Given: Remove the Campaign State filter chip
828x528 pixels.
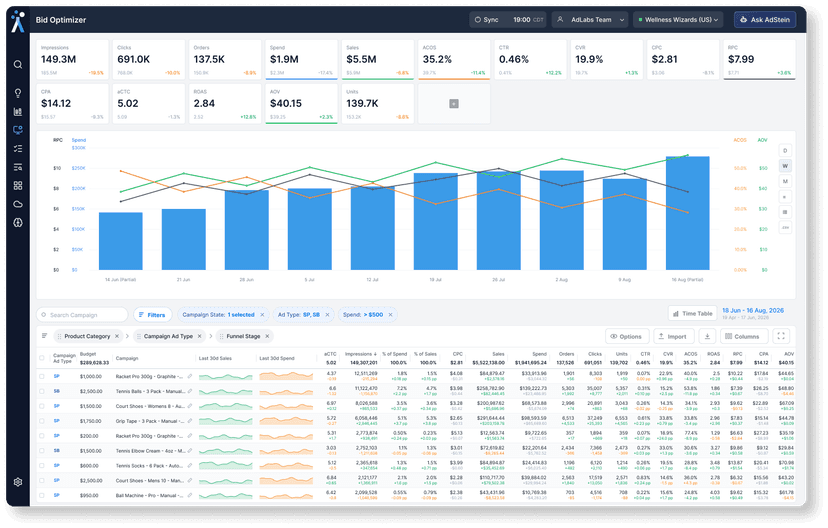Looking at the screenshot, I should pyautogui.click(x=262, y=315).
